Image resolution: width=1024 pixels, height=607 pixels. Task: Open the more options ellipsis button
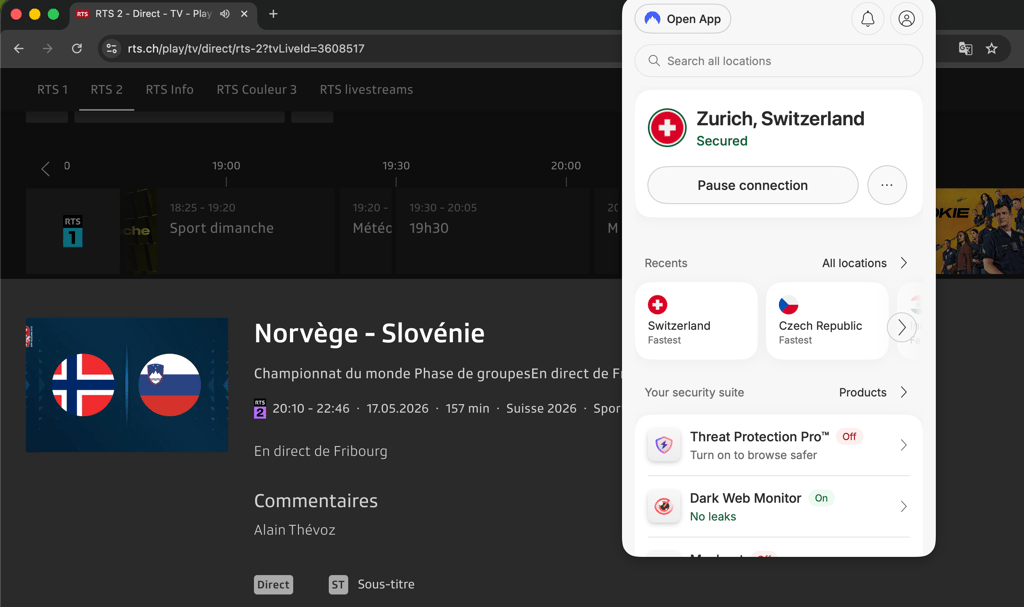(887, 185)
